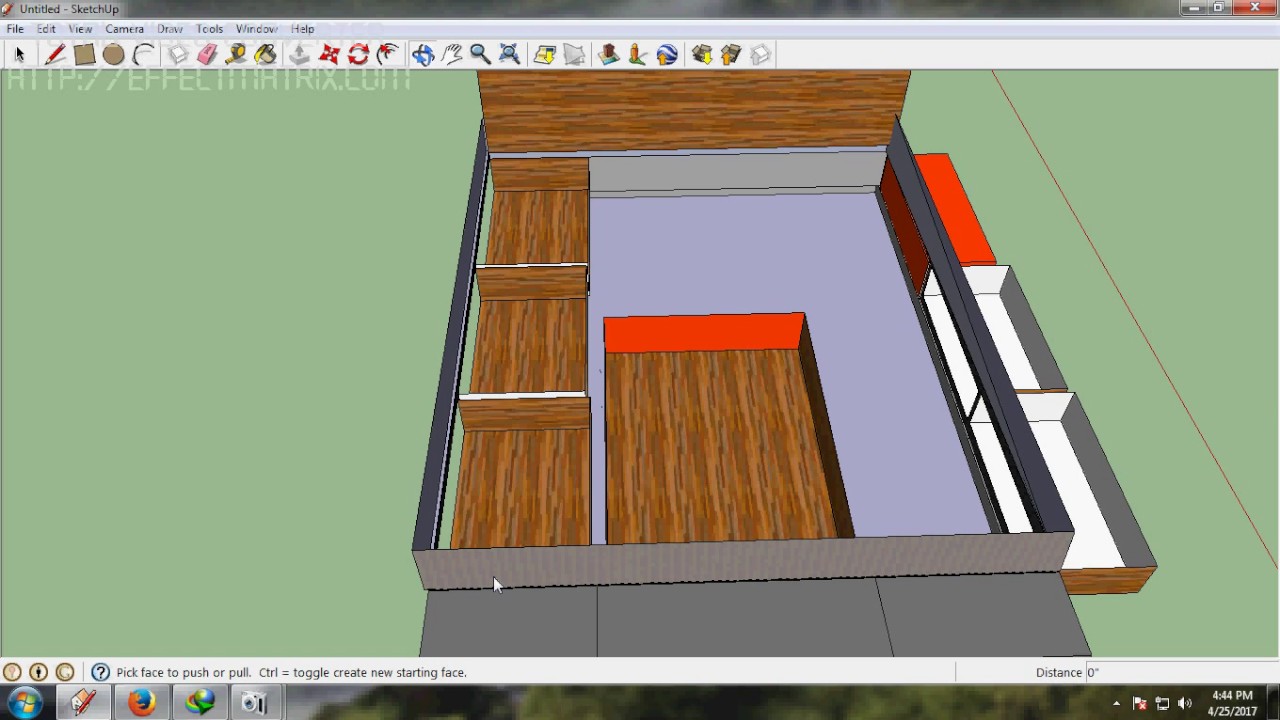Activate the Offset tool

tap(388, 54)
